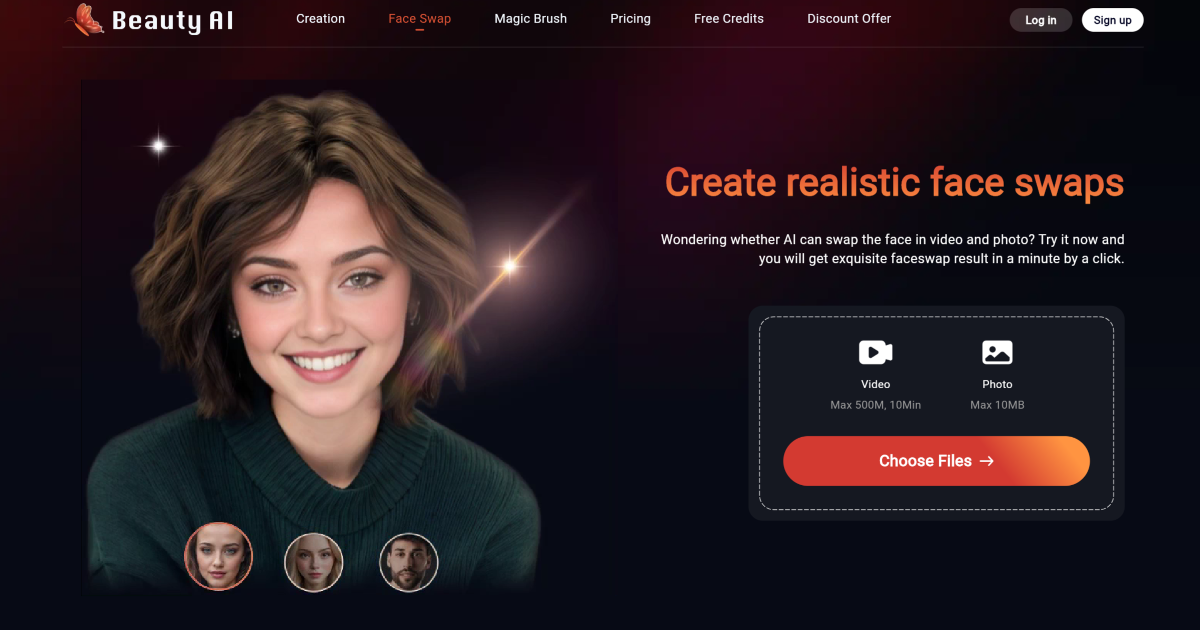Click the photo picture icon
Viewport: 1200px width, 630px height.
point(997,352)
